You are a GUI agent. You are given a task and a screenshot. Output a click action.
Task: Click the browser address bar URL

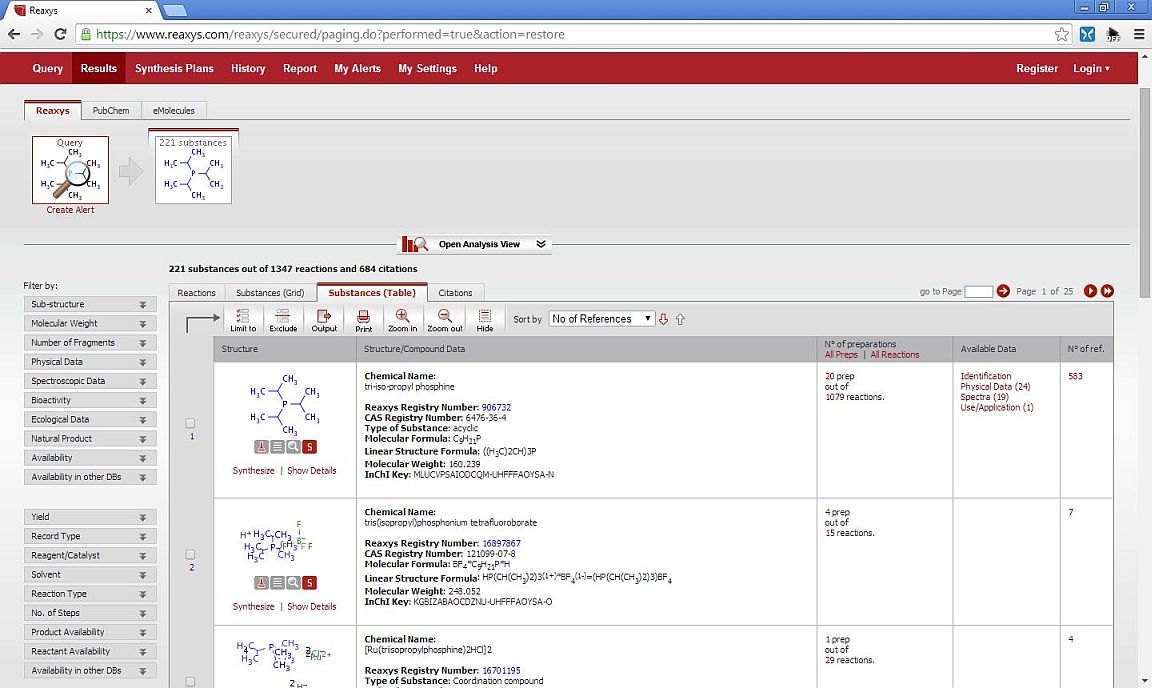[x=331, y=34]
